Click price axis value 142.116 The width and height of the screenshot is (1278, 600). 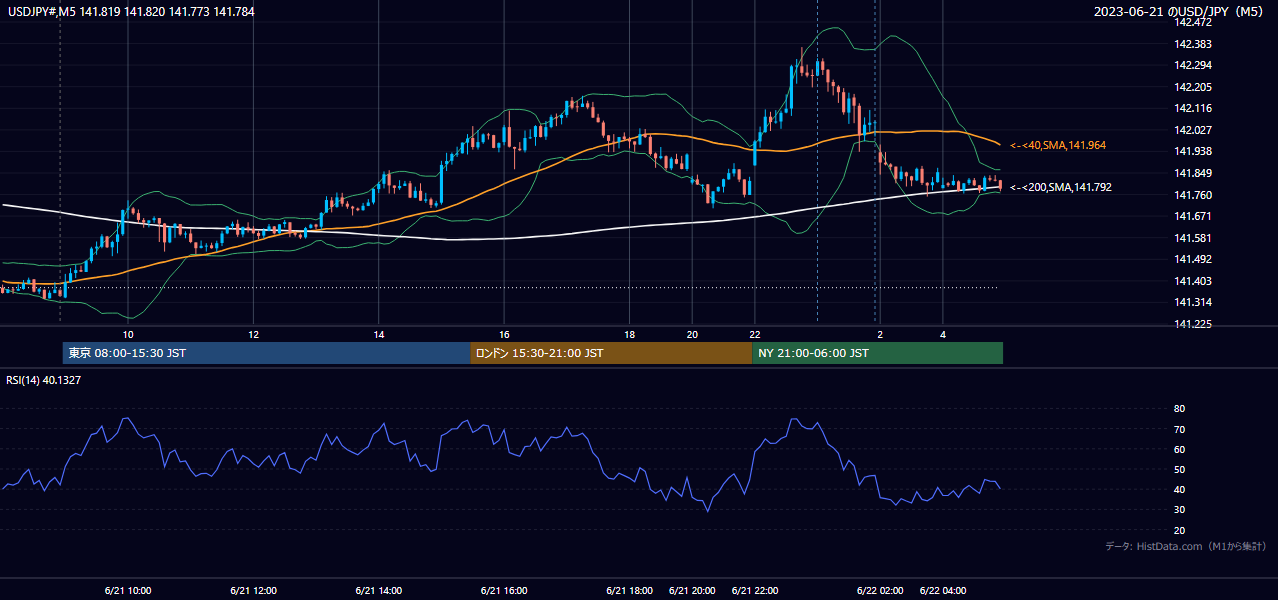(1192, 108)
